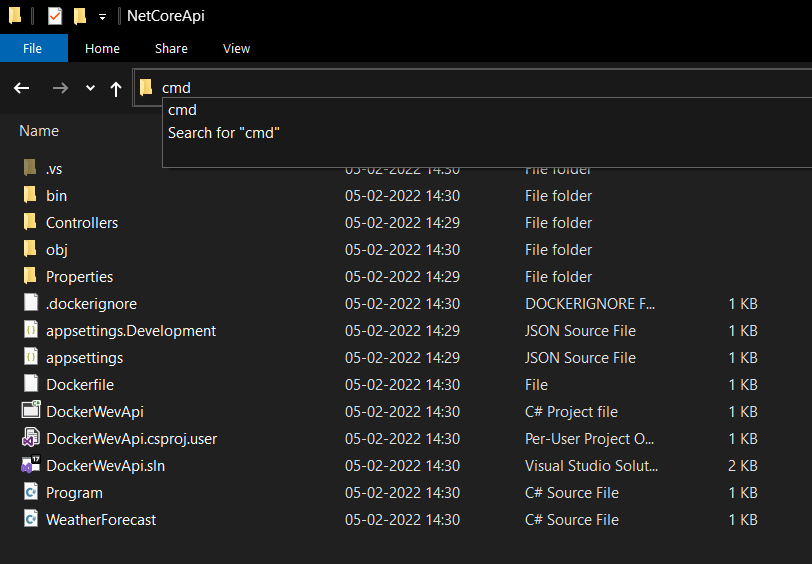The height and width of the screenshot is (564, 812).
Task: Select the DockerWevApi.csproj.user file icon
Action: coord(29,438)
